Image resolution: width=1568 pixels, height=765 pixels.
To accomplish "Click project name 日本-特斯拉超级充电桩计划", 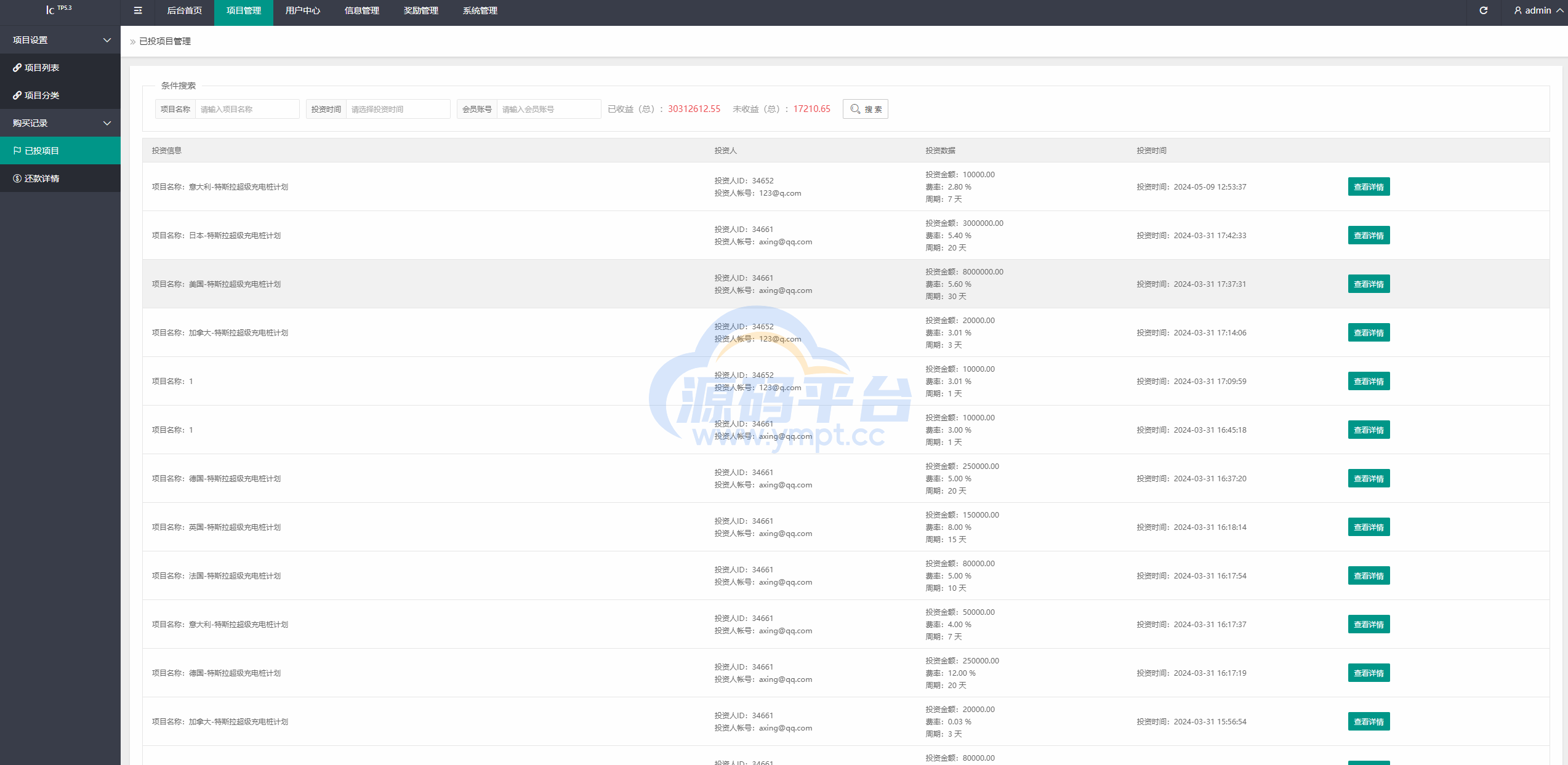I will point(235,235).
